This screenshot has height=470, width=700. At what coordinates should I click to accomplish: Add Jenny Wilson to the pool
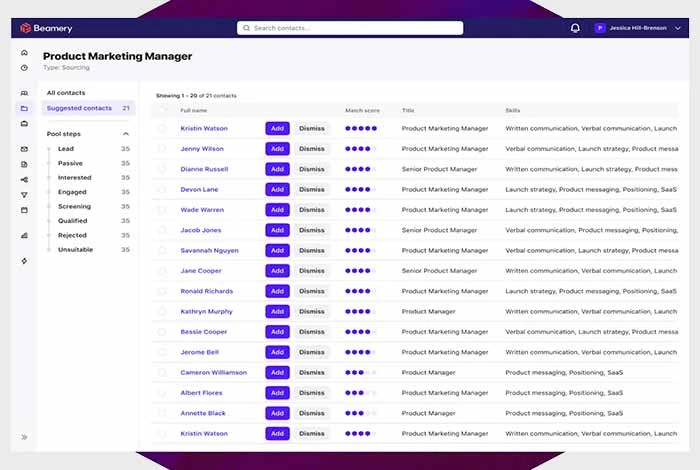click(x=277, y=149)
